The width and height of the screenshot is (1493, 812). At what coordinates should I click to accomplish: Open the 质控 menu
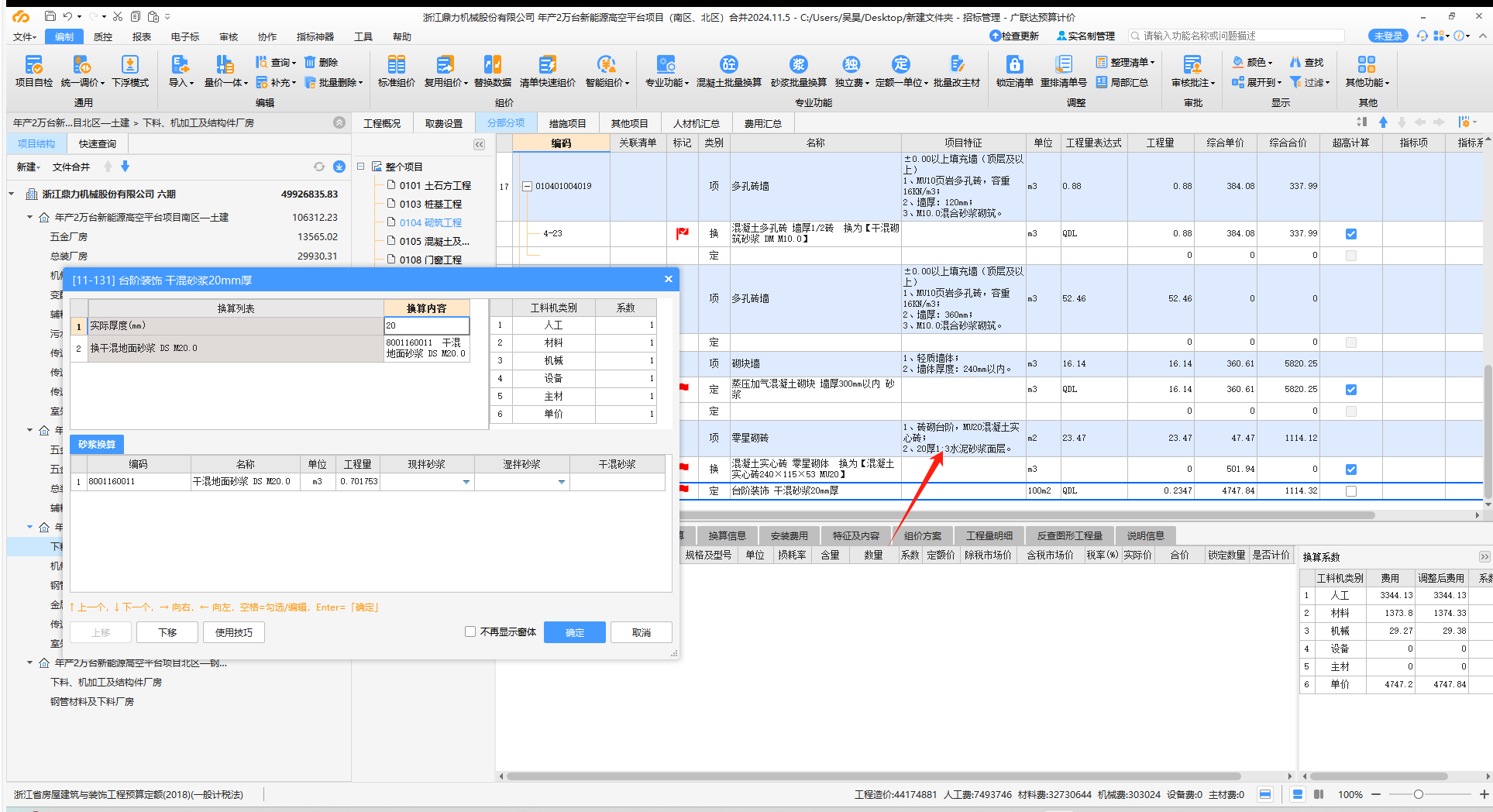coord(103,36)
